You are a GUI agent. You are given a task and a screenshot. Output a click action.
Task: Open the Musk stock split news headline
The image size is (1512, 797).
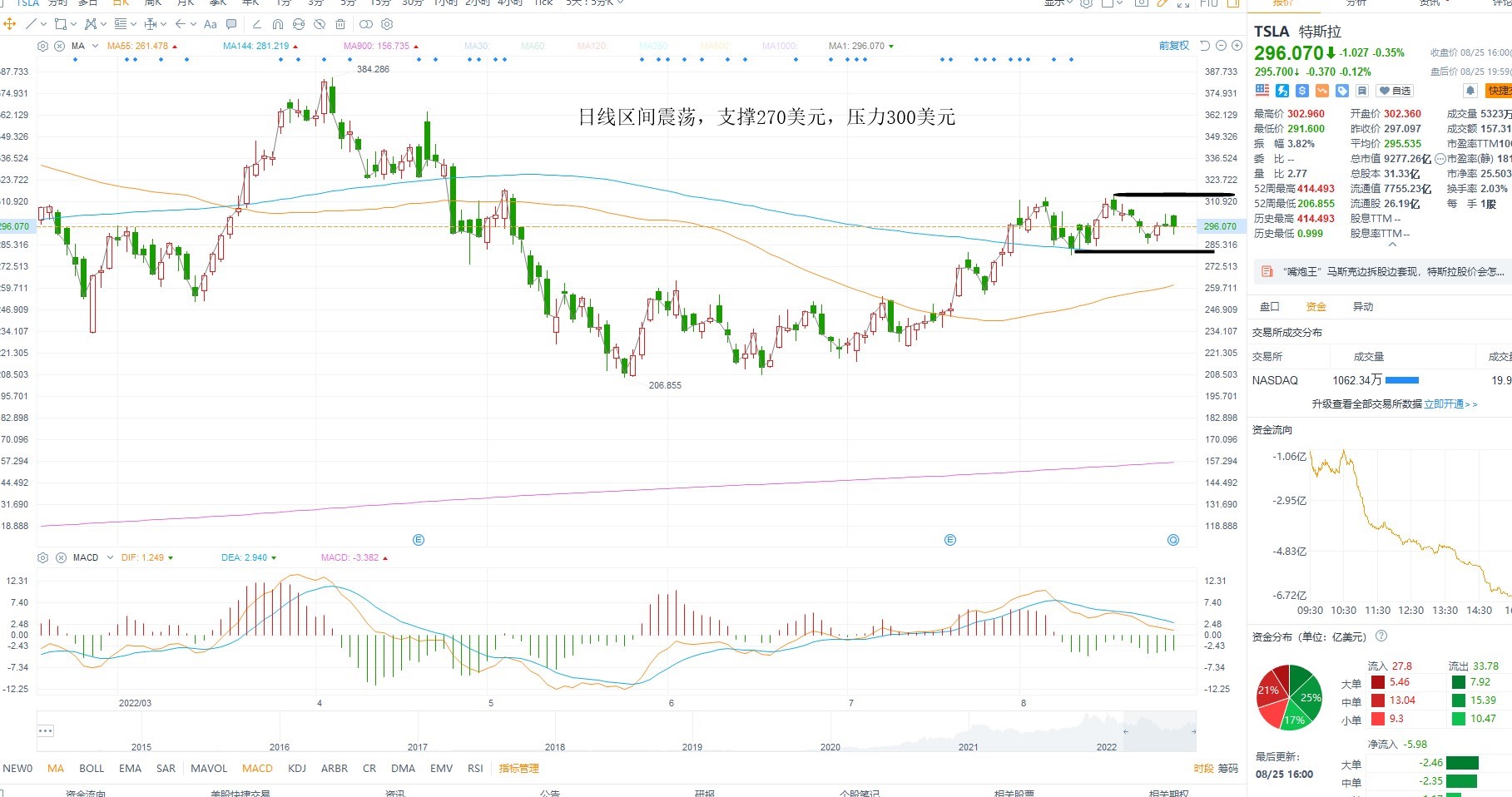[1393, 271]
